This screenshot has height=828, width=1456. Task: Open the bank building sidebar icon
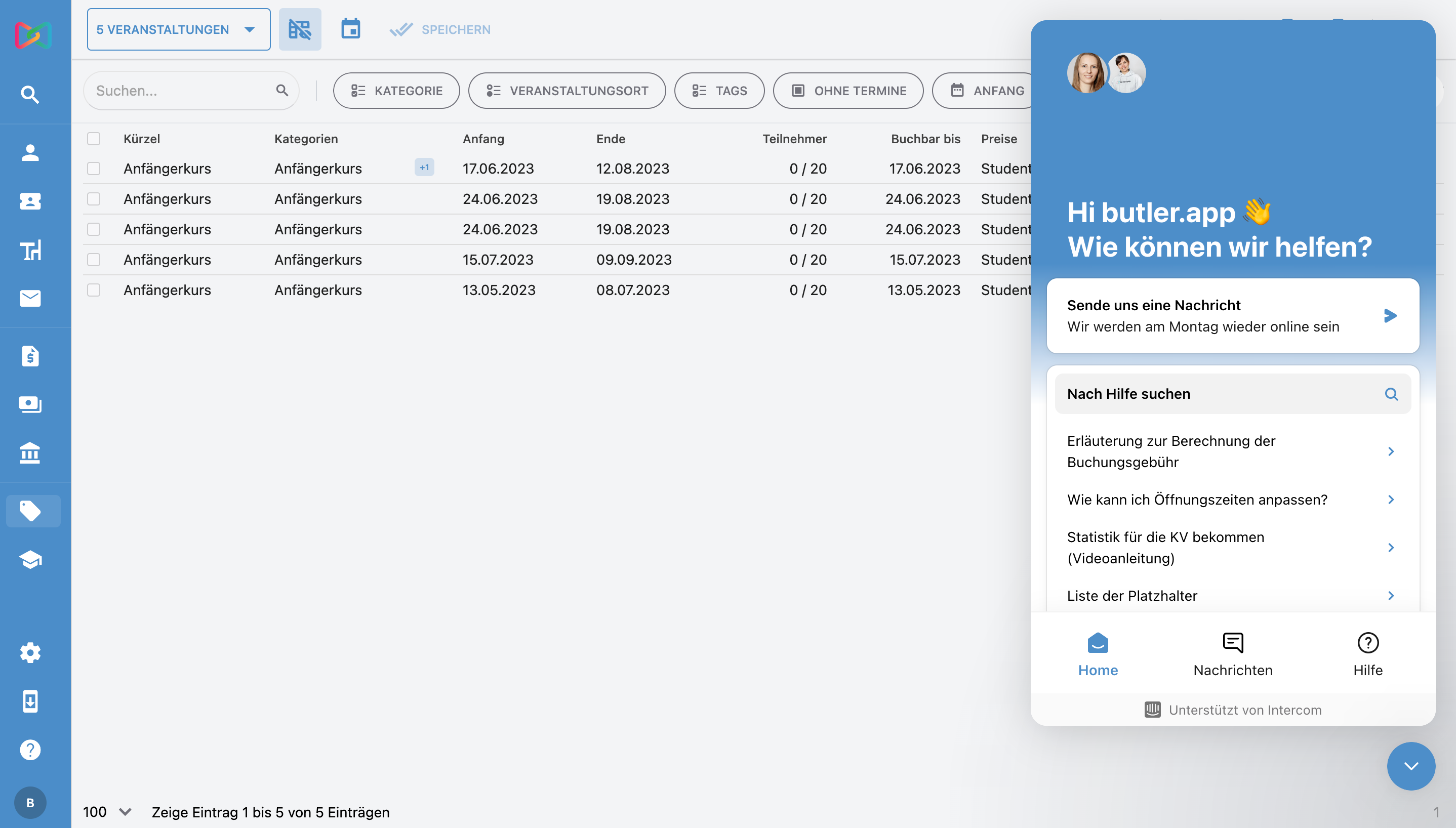30,453
